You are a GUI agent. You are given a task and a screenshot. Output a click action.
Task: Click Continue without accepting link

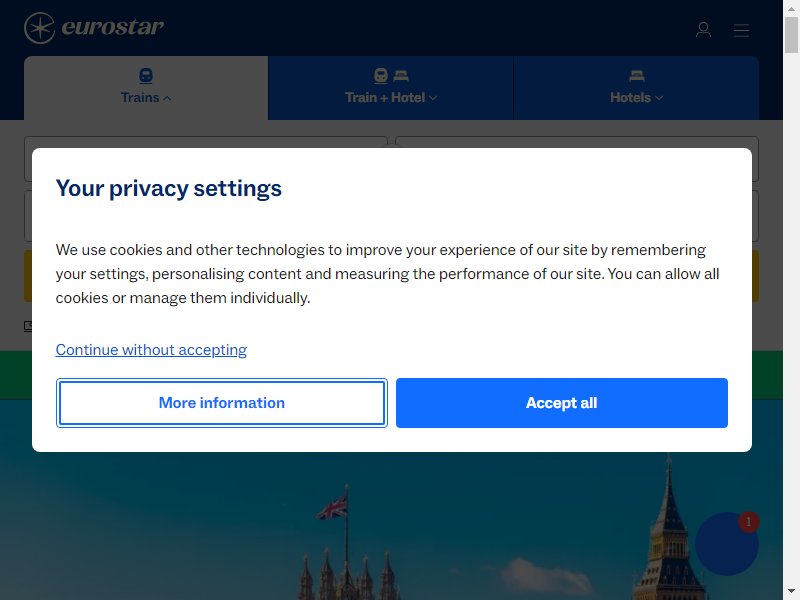[x=151, y=350]
